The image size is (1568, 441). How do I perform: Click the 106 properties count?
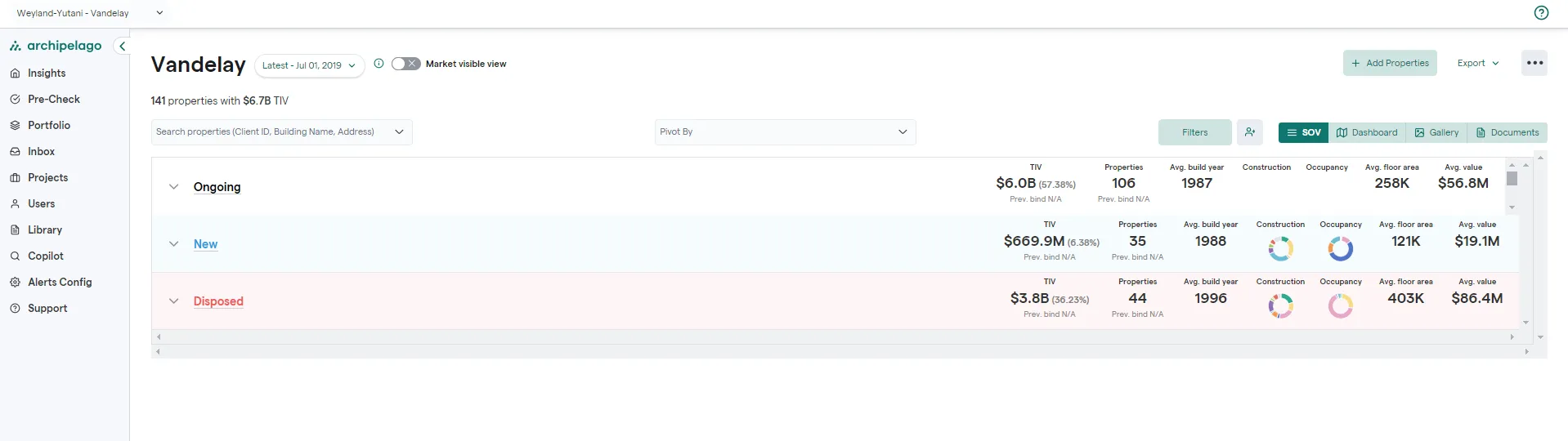[x=1123, y=184]
